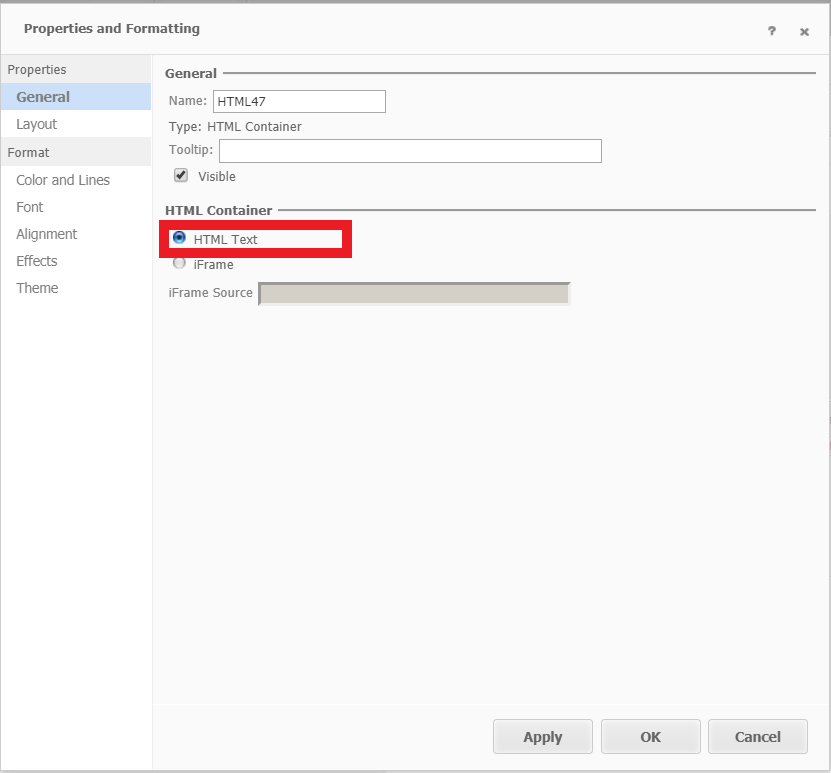This screenshot has height=773, width=831.
Task: Click the iFrame Source input field
Action: point(414,293)
